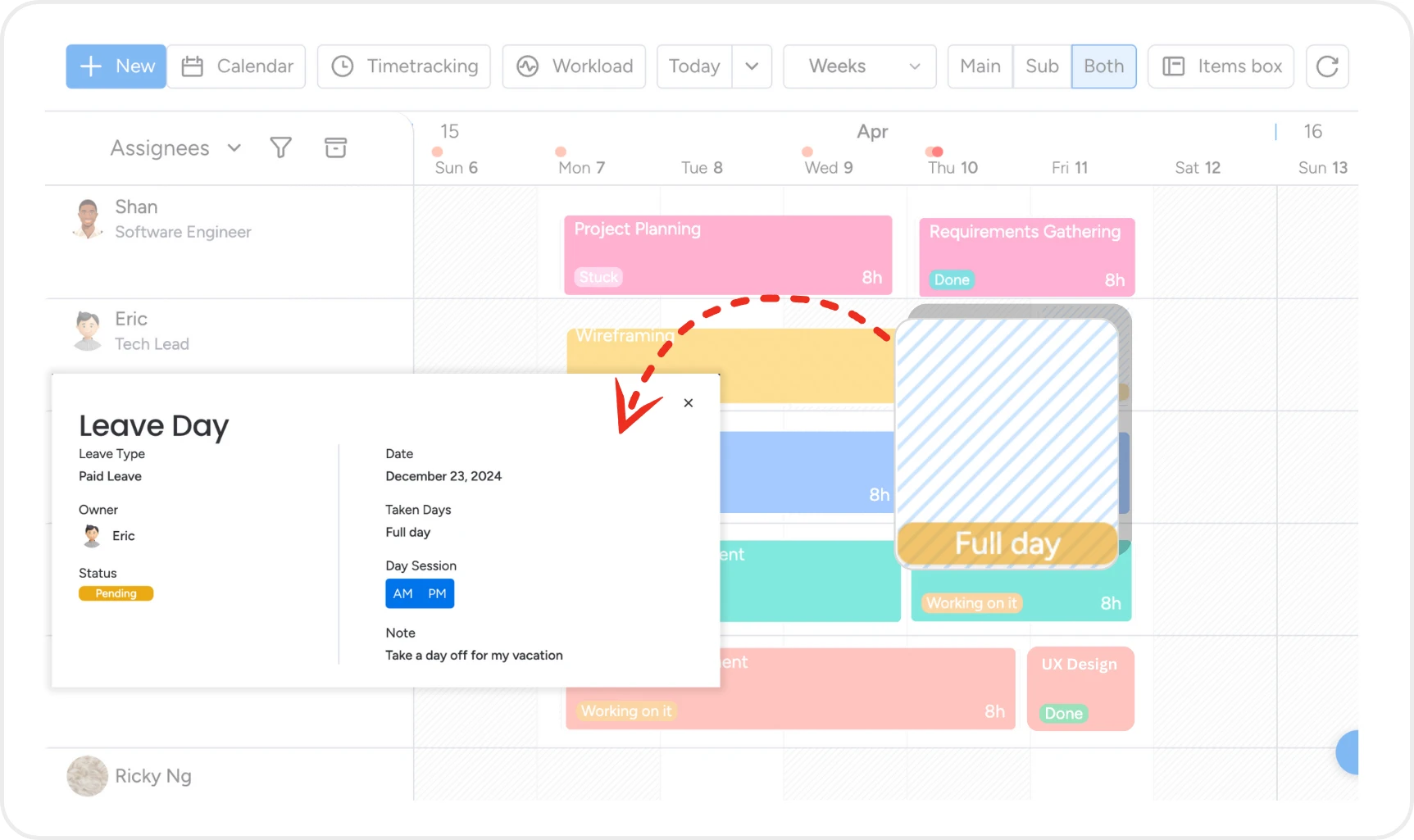Open the Calendar view

tap(237, 66)
